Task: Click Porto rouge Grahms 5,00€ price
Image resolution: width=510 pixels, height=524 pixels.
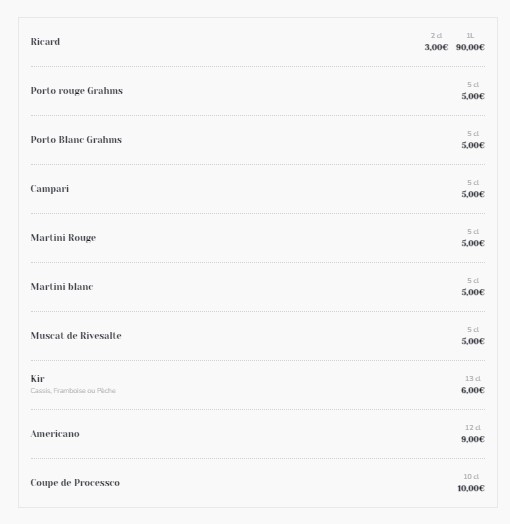Action: (x=473, y=96)
